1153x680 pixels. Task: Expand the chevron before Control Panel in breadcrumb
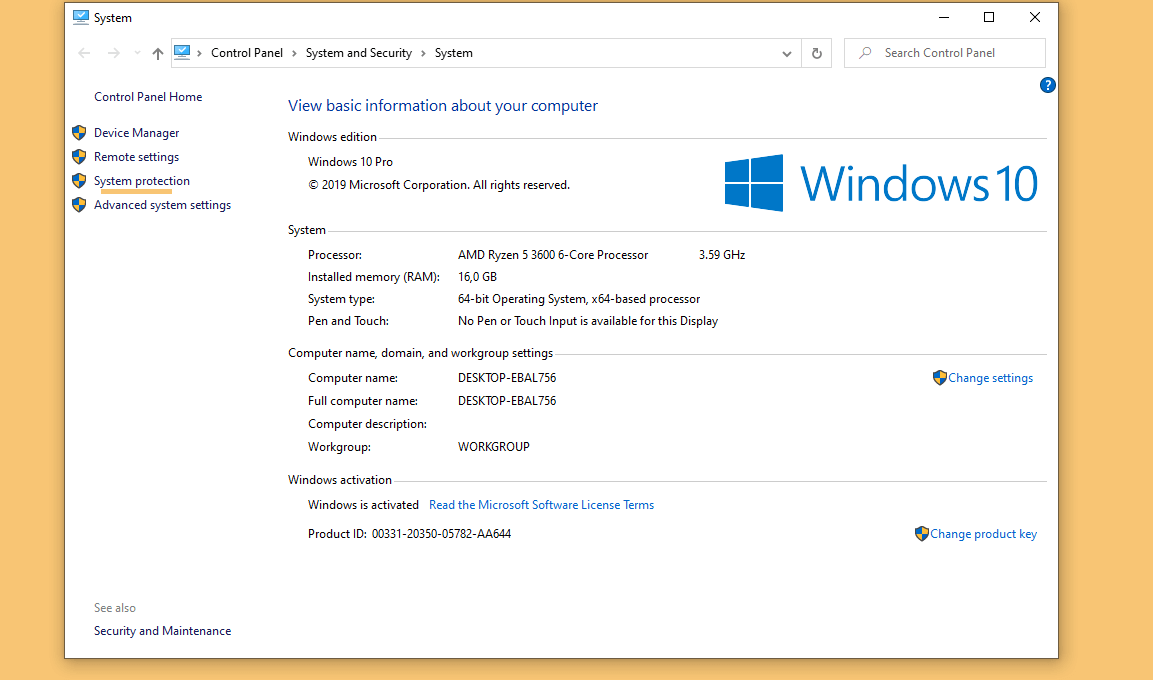click(x=199, y=53)
